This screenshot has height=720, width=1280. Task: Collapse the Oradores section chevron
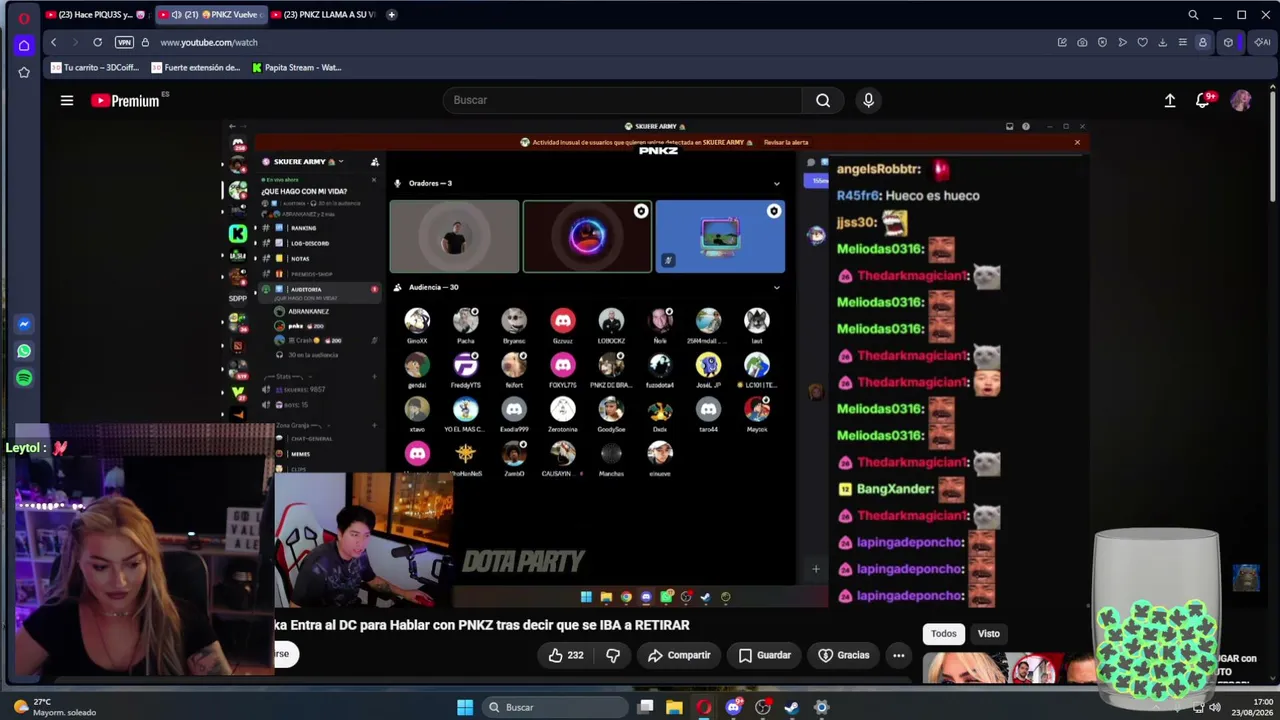pyautogui.click(x=776, y=183)
